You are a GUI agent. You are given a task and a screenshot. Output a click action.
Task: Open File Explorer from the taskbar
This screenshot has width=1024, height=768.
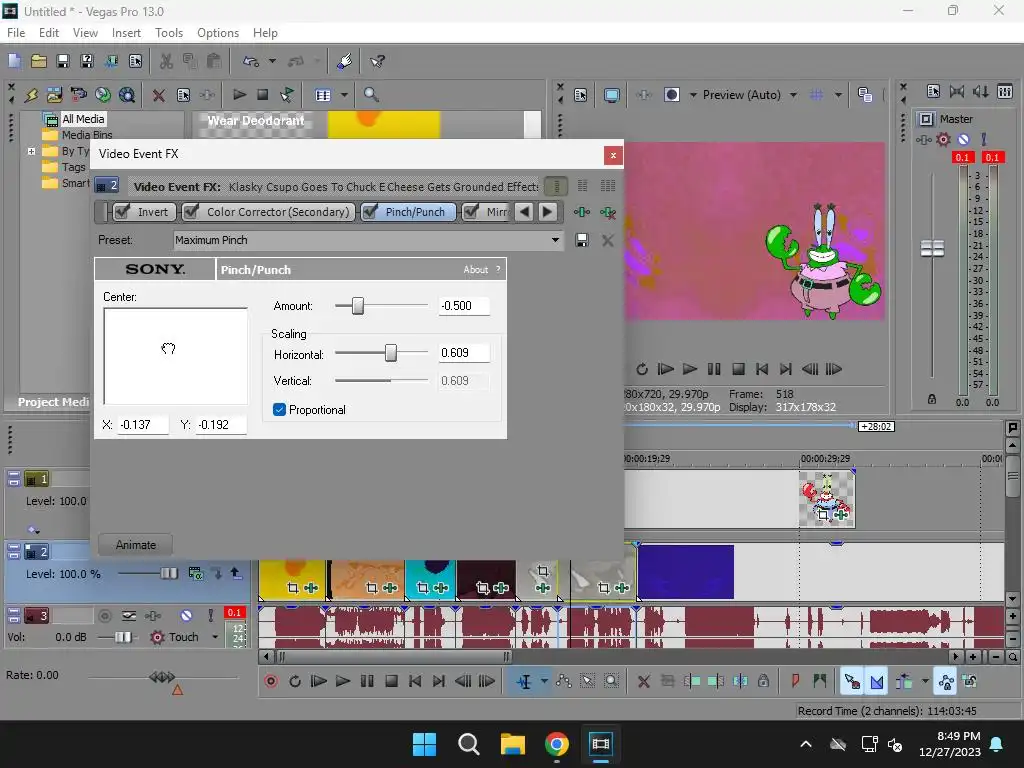point(513,744)
